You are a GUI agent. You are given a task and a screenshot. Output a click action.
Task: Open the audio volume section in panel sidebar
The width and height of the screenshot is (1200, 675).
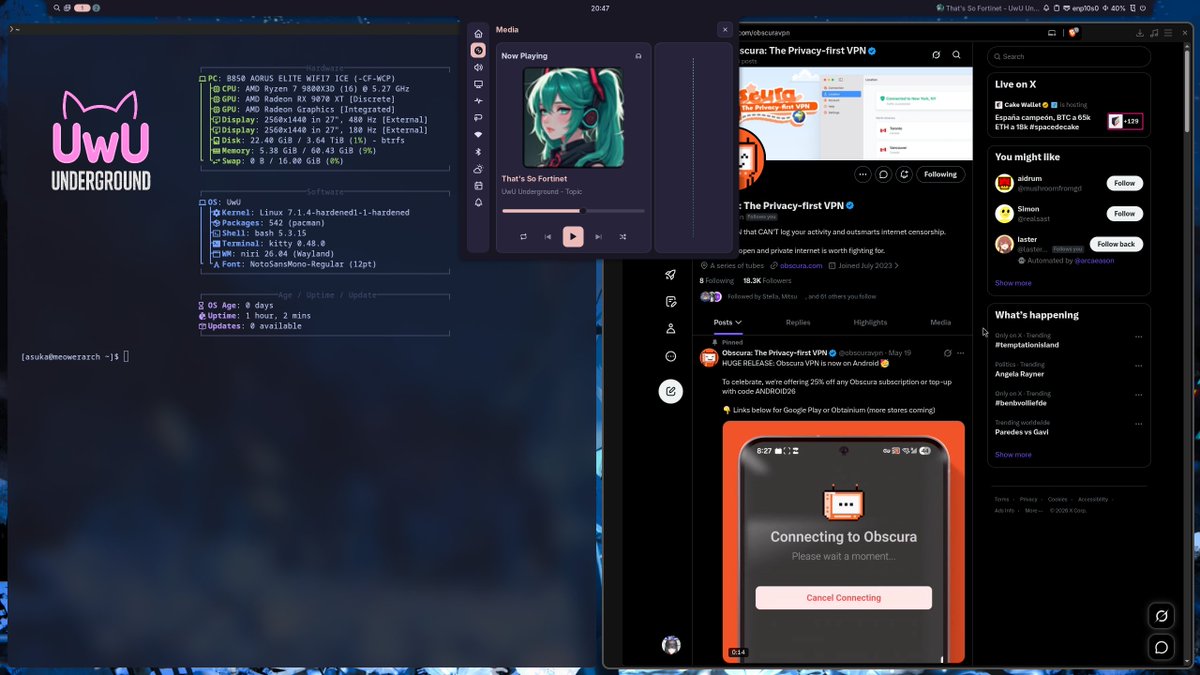pyautogui.click(x=478, y=67)
